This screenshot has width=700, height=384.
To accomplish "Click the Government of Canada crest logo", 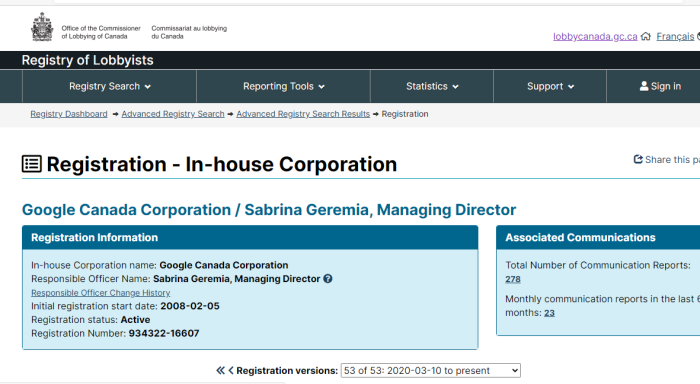I will [x=42, y=27].
